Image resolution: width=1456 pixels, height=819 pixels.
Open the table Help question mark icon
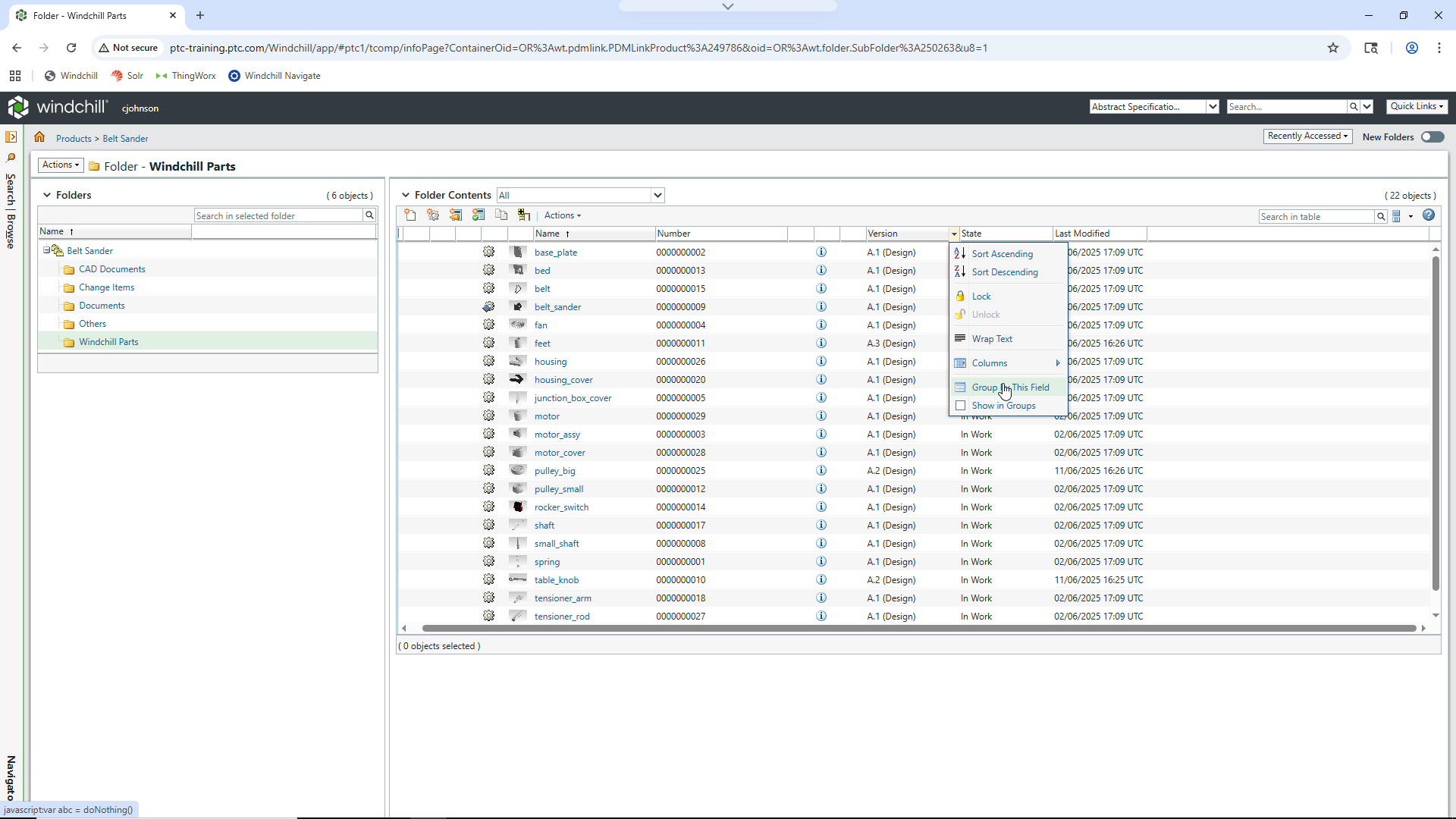[1429, 215]
